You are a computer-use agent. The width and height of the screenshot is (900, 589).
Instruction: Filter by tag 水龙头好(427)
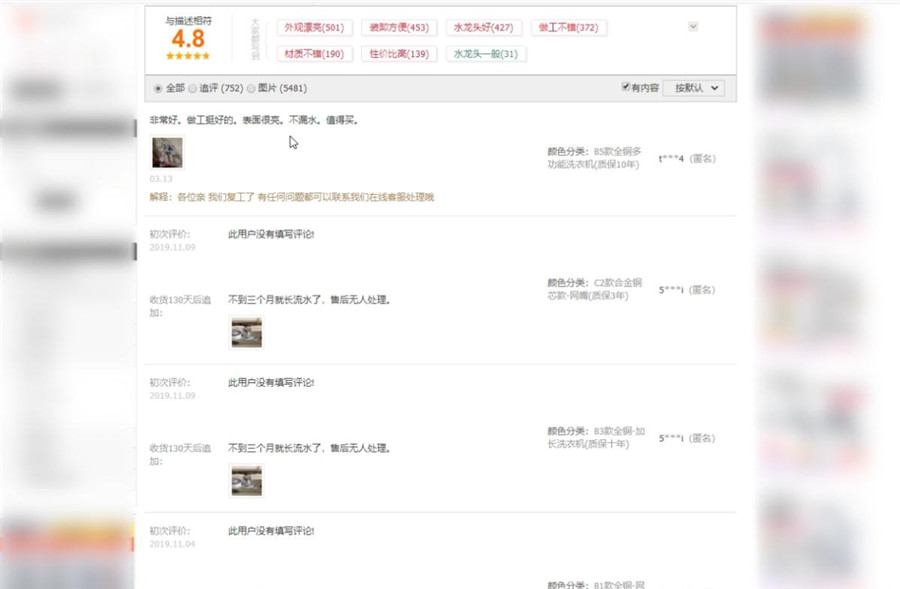[x=483, y=28]
